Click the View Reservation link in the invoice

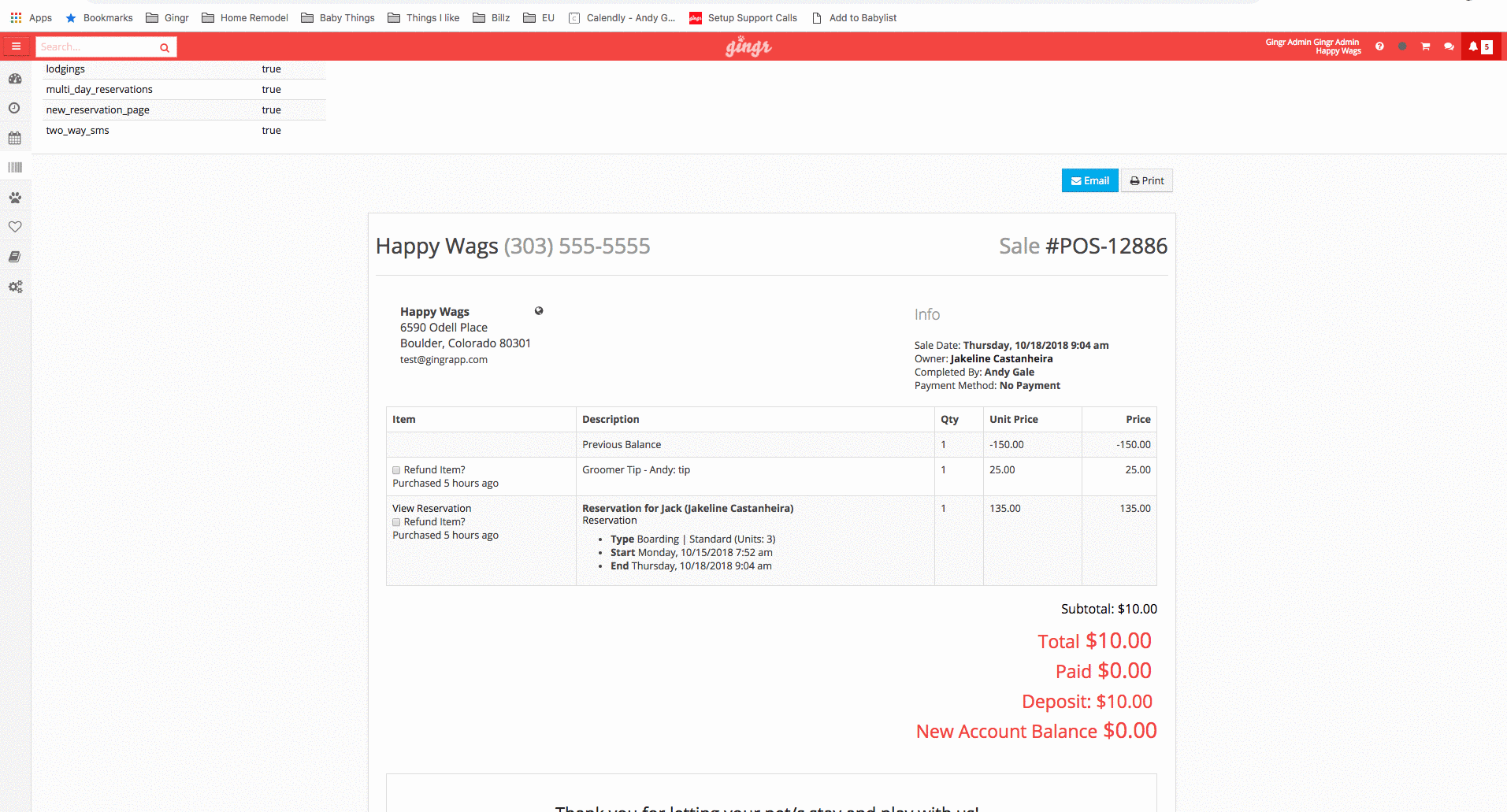tap(431, 508)
